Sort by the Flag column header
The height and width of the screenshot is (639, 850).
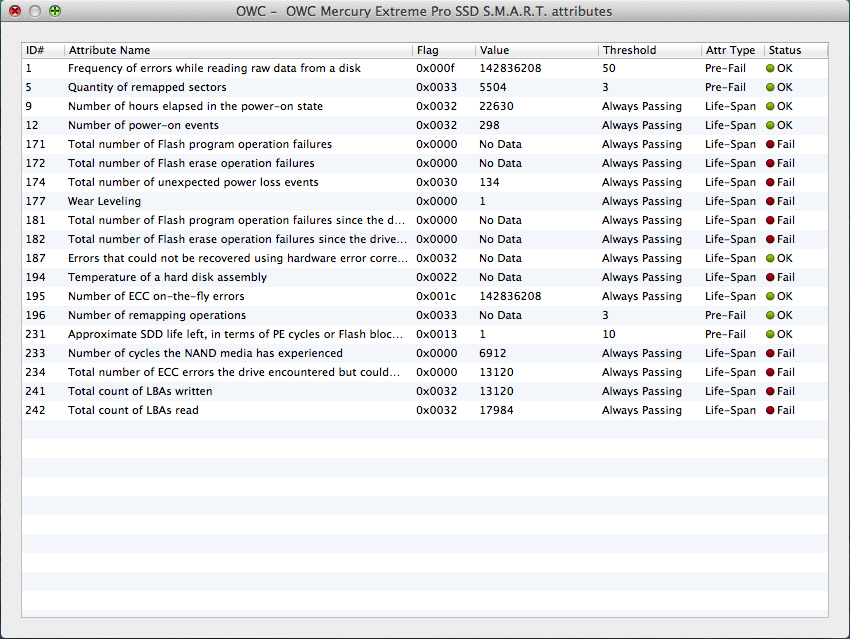(x=444, y=50)
